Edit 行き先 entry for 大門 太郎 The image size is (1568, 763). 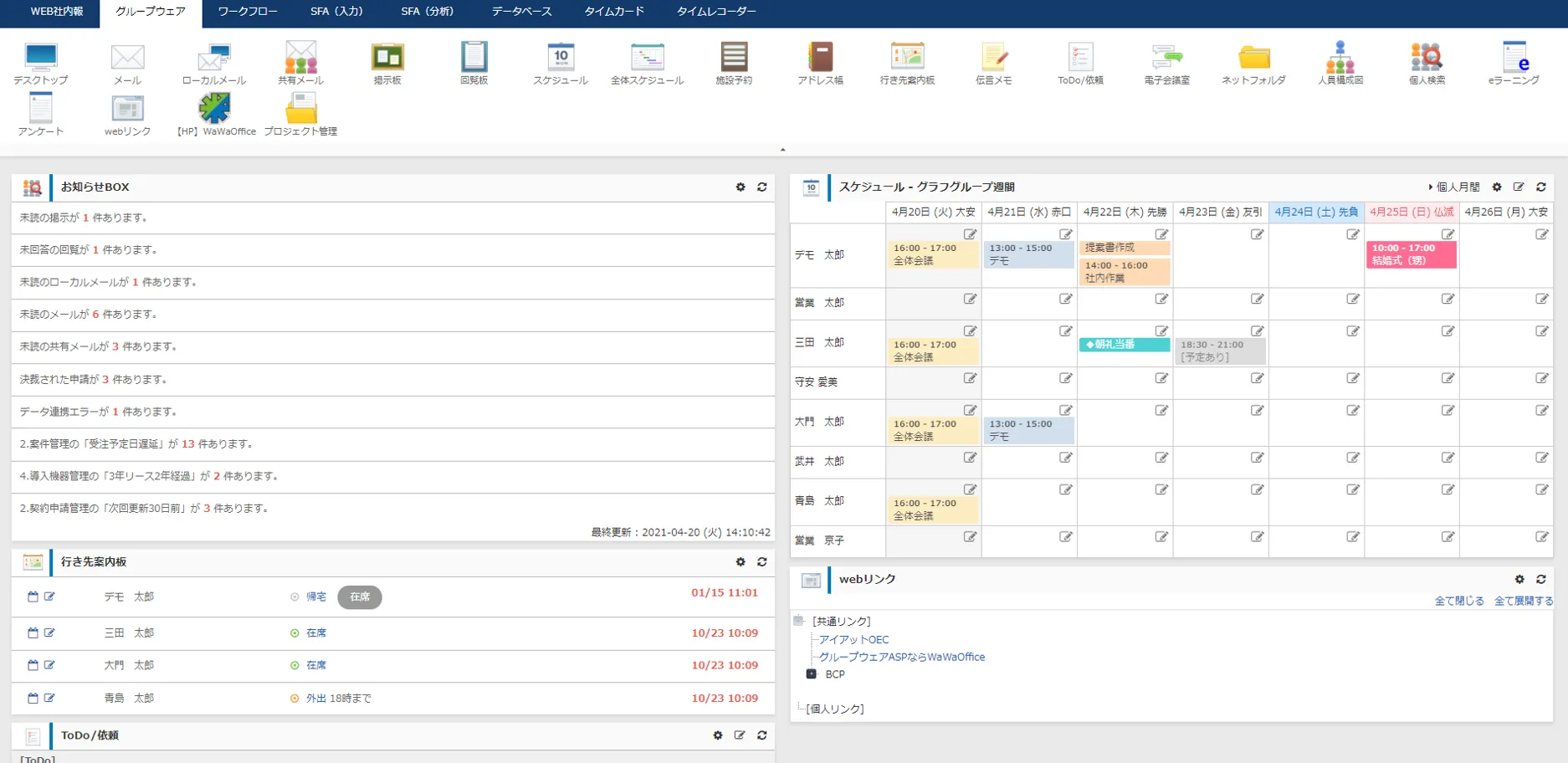click(49, 665)
